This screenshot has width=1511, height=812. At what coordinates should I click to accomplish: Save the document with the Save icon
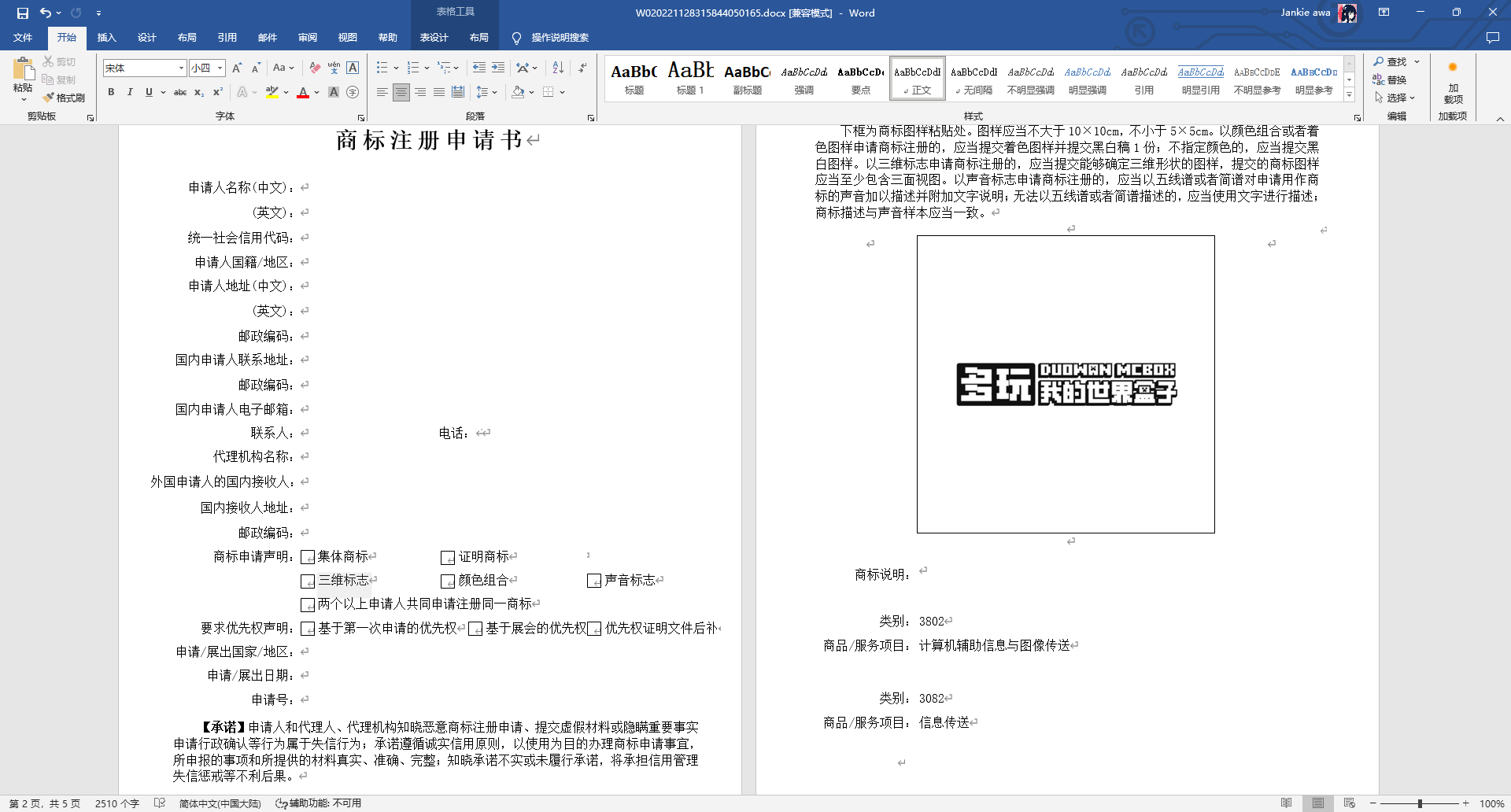click(x=23, y=13)
